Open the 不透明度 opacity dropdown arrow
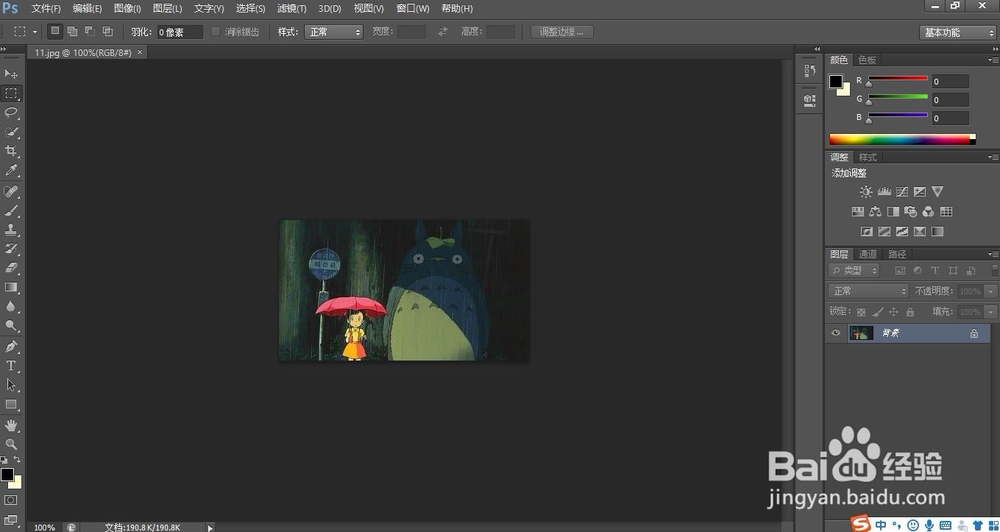 990,291
